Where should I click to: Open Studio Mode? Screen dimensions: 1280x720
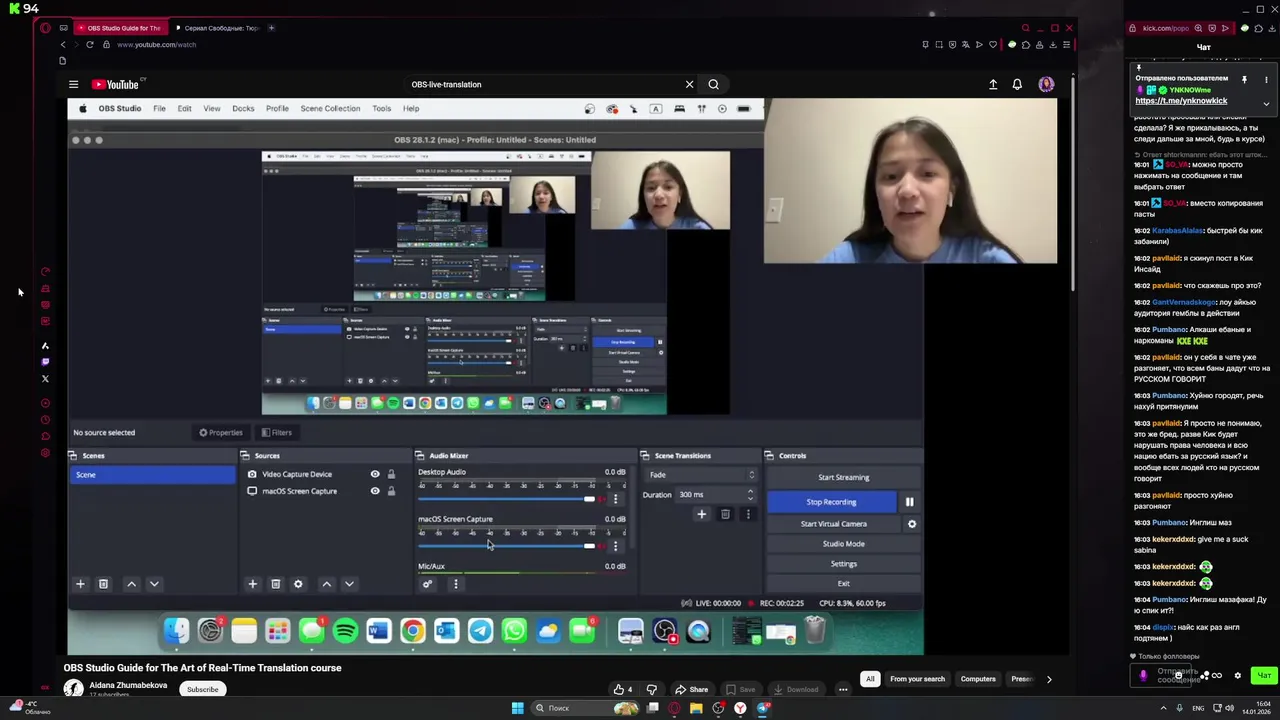coord(843,544)
